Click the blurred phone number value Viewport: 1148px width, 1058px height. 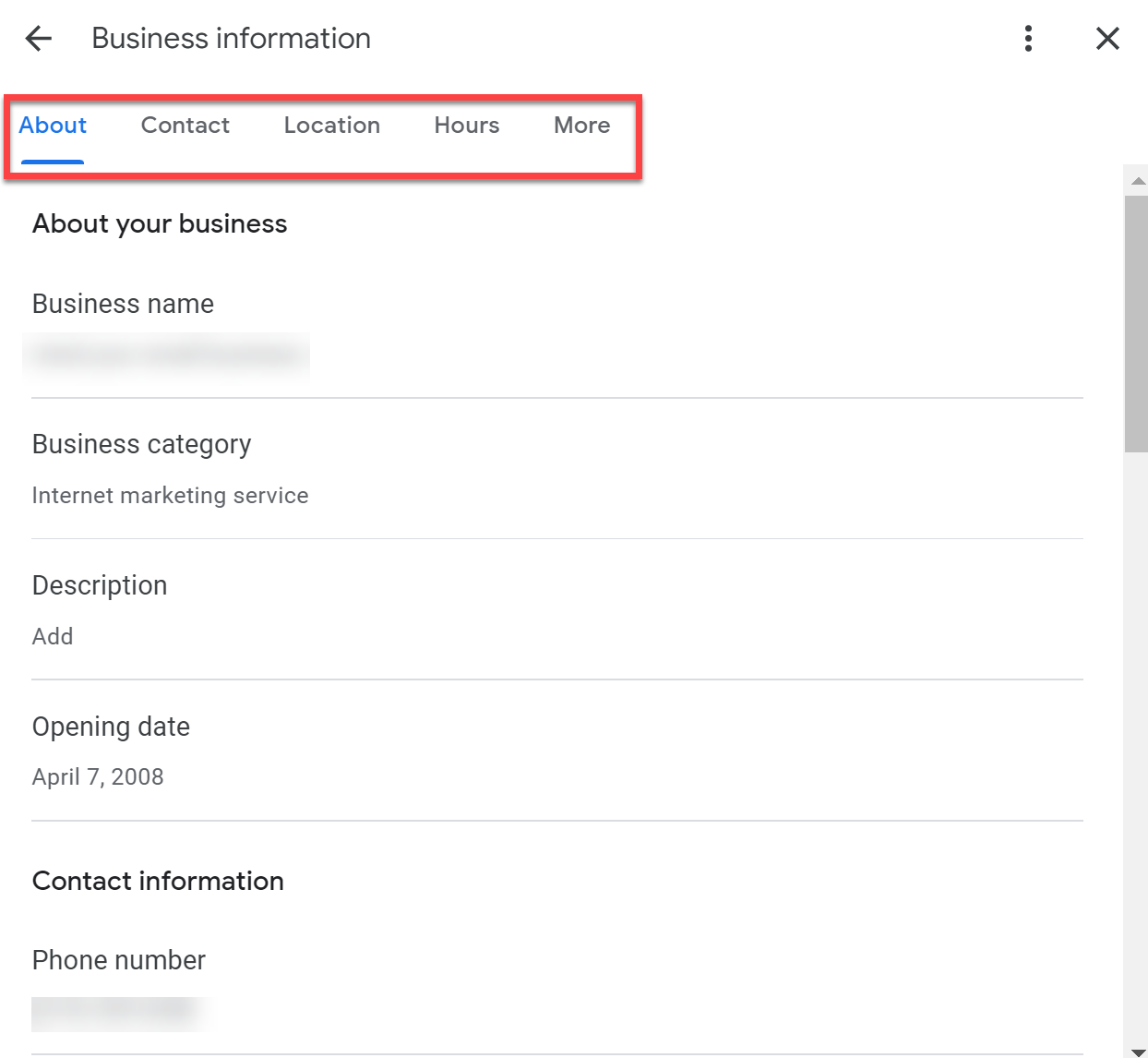(118, 1013)
